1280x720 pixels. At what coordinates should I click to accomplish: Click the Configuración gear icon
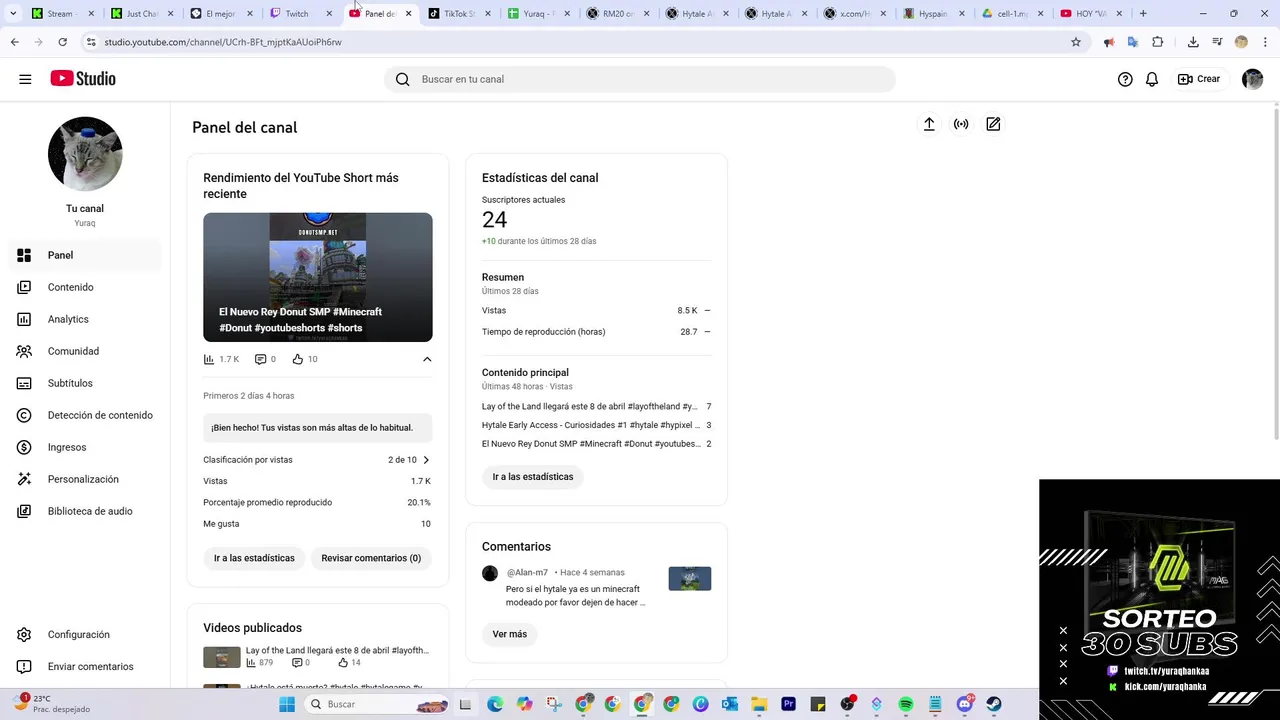tap(25, 635)
